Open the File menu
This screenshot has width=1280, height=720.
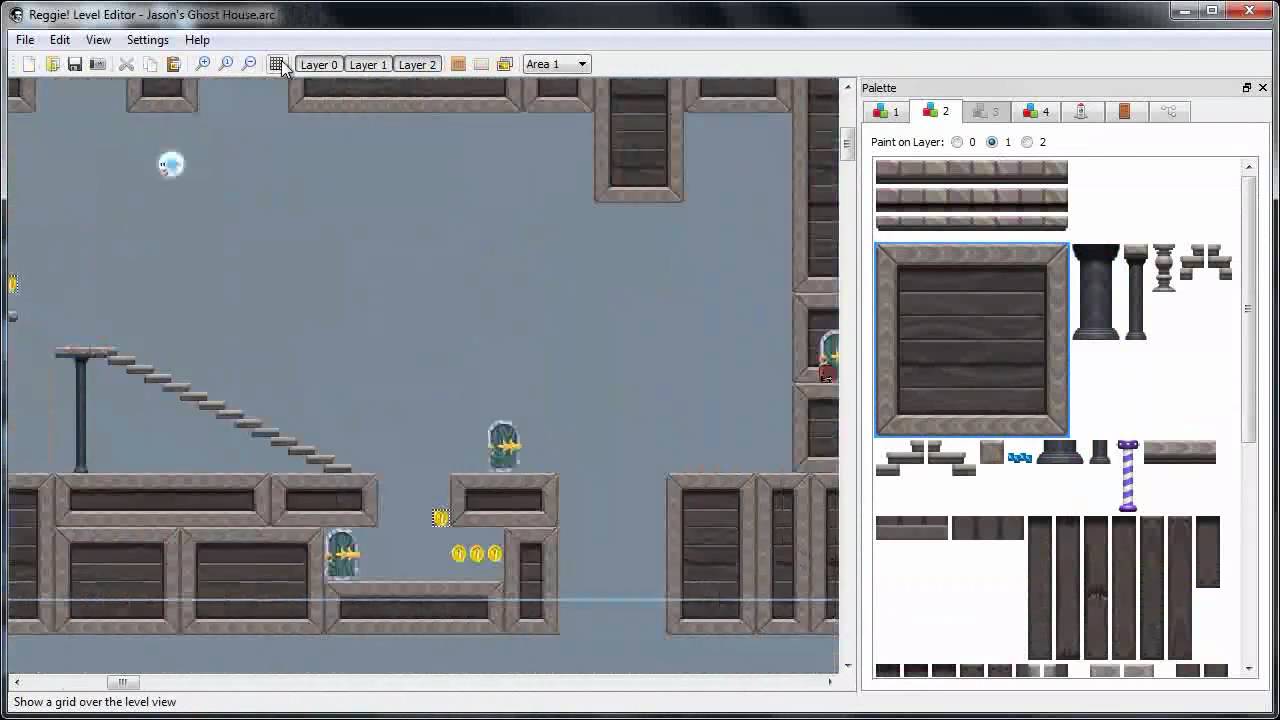[25, 40]
